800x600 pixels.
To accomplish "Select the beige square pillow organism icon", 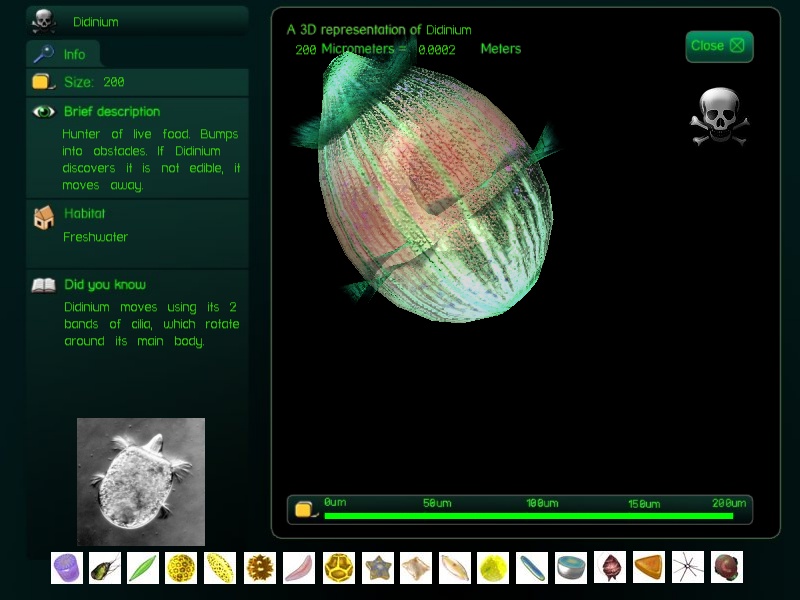I will (x=416, y=567).
